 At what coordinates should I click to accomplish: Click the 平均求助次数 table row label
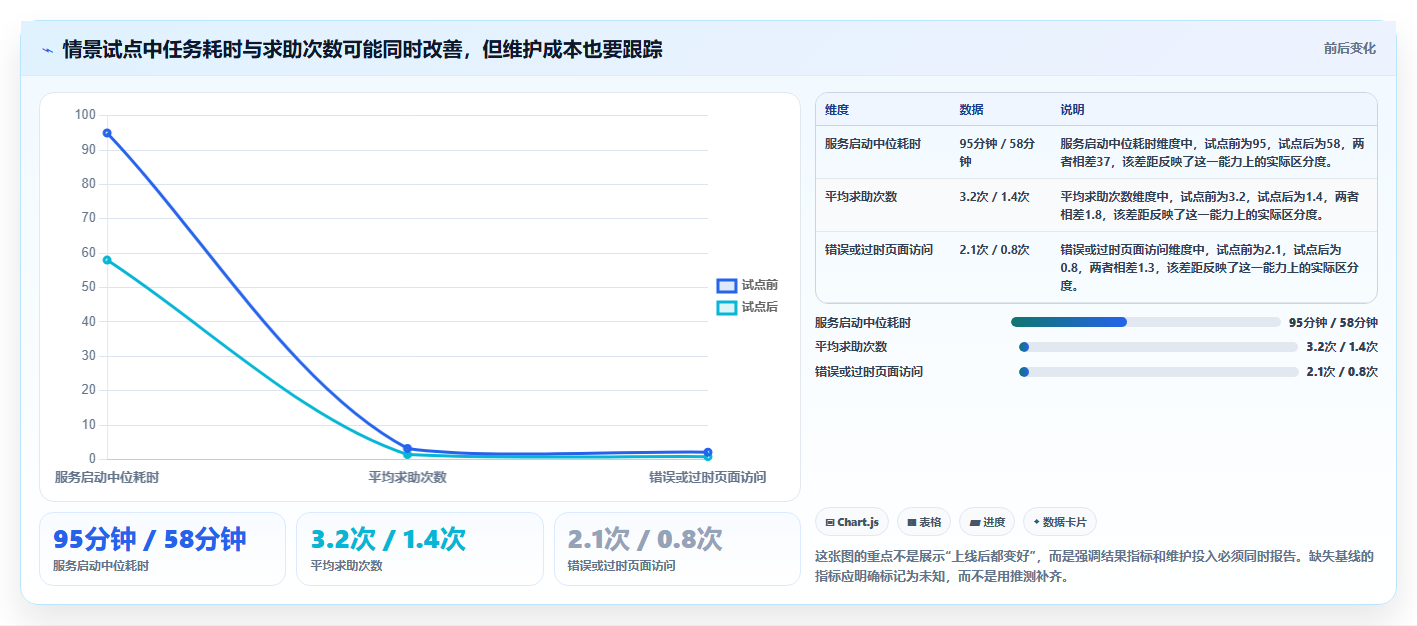point(861,197)
